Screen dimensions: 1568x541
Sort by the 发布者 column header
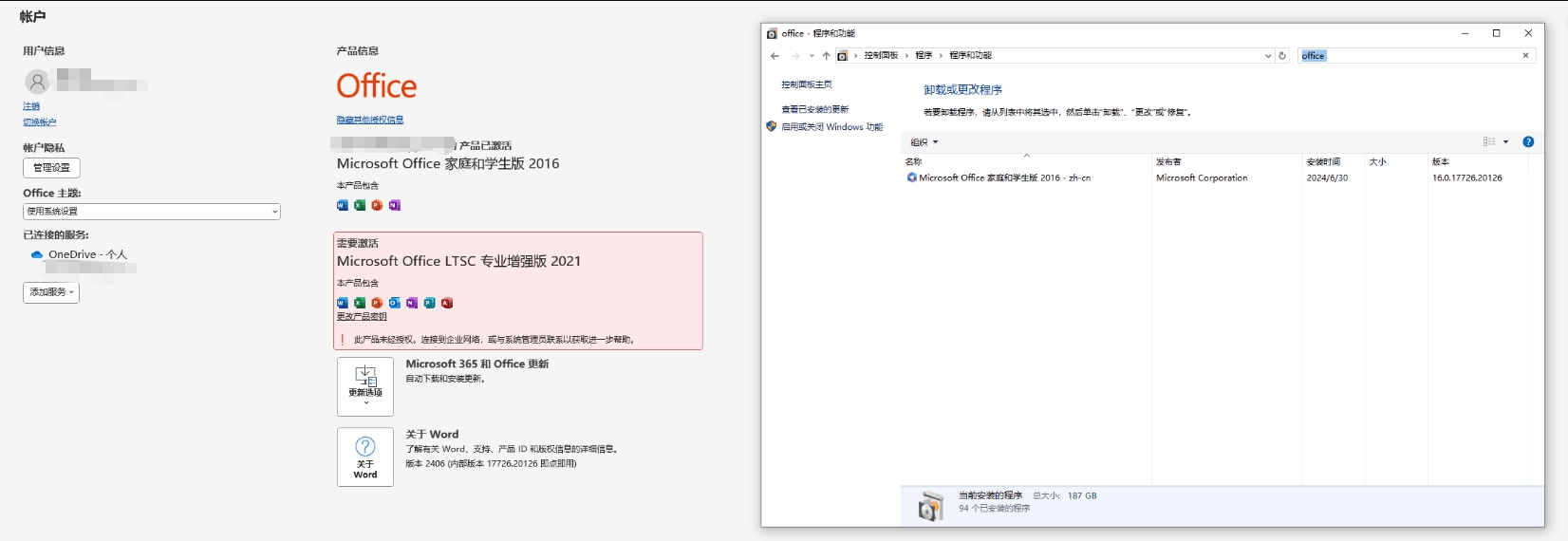pyautogui.click(x=1227, y=161)
